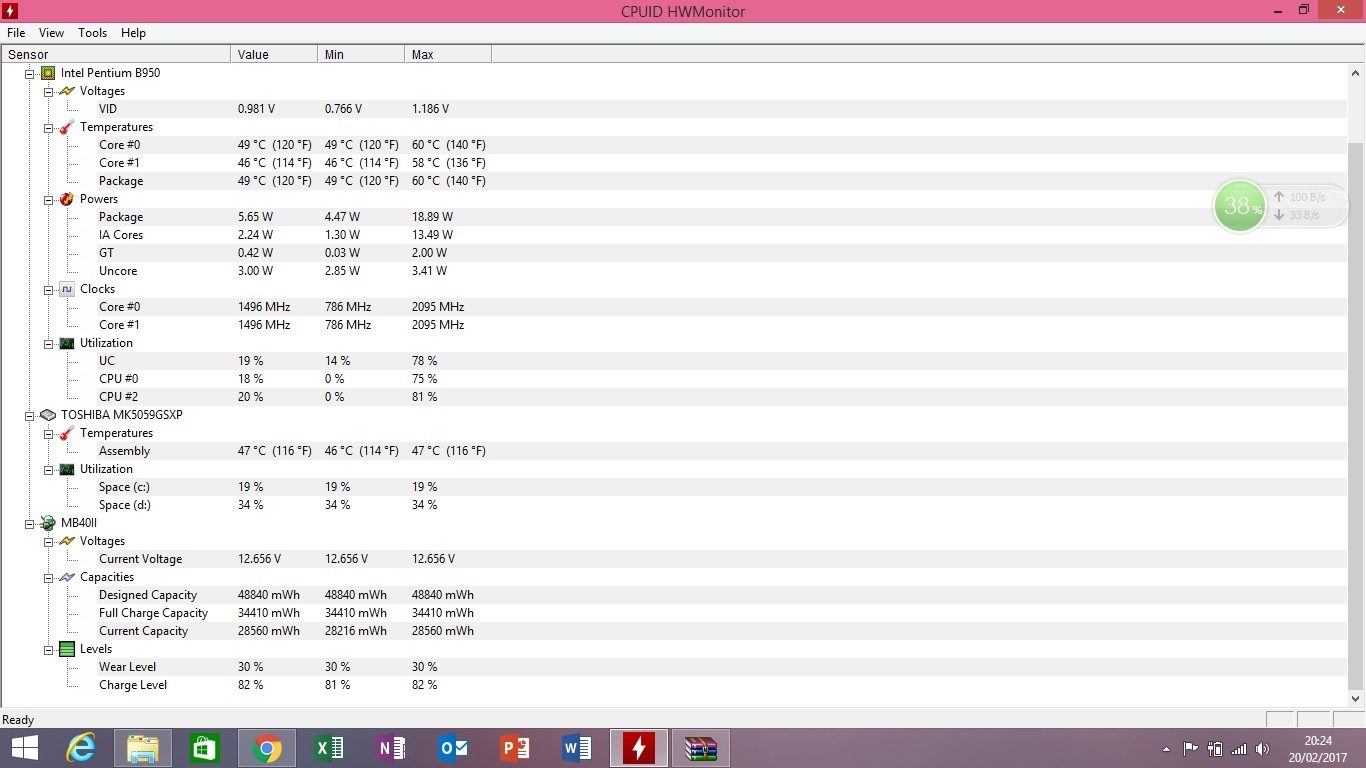
Task: Click the Voltages icon under Intel Pentium B950
Action: (67, 91)
